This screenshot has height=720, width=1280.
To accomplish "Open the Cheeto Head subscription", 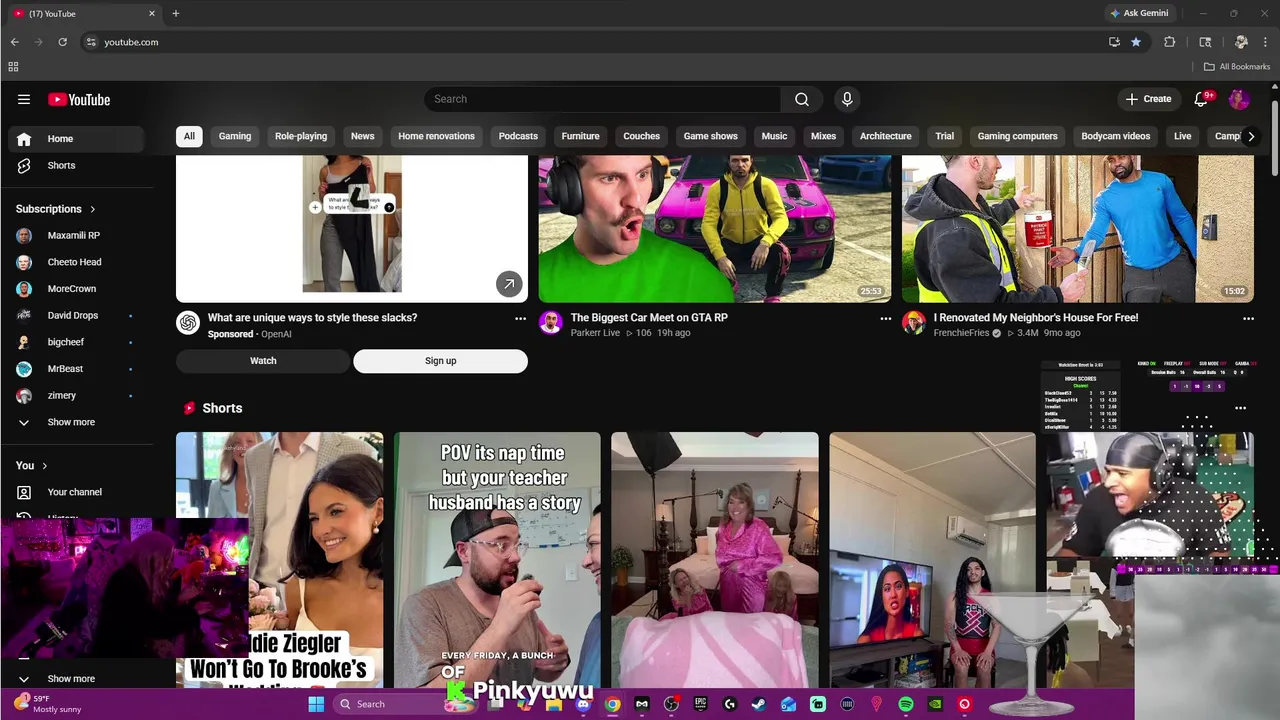I will pyautogui.click(x=75, y=262).
